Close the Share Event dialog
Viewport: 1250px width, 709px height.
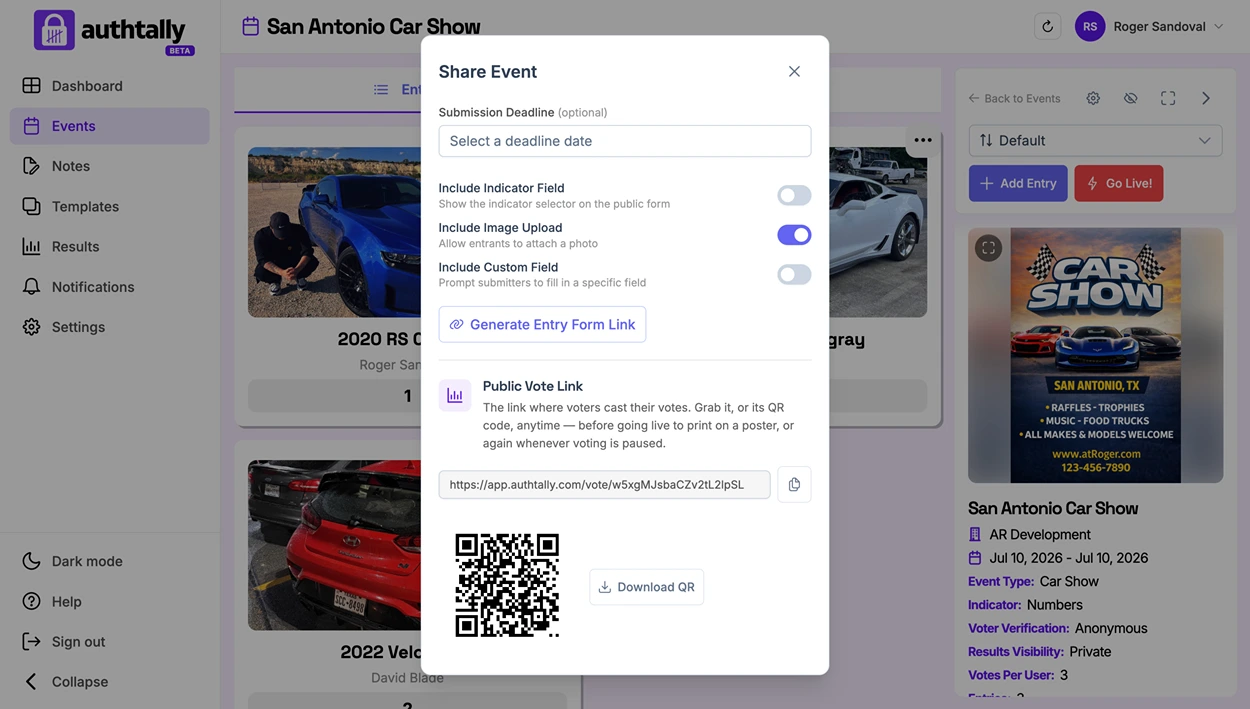tap(794, 71)
